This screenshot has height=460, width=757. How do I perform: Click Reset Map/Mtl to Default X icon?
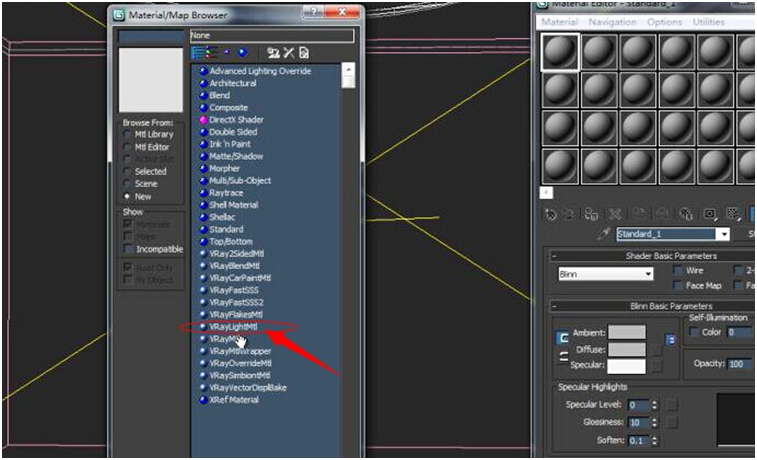click(x=615, y=214)
